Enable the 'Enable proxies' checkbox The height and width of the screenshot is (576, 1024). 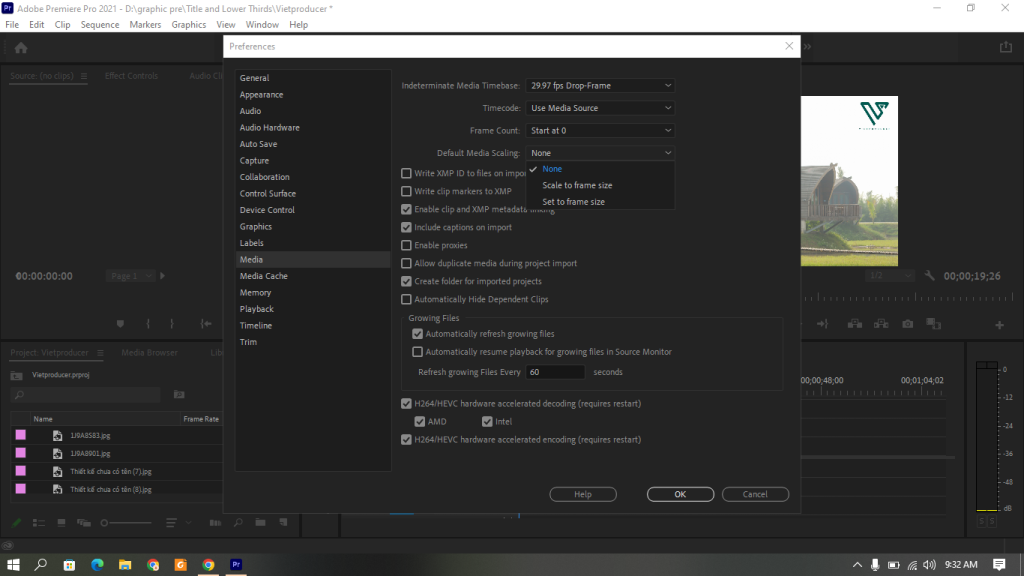[x=406, y=246]
